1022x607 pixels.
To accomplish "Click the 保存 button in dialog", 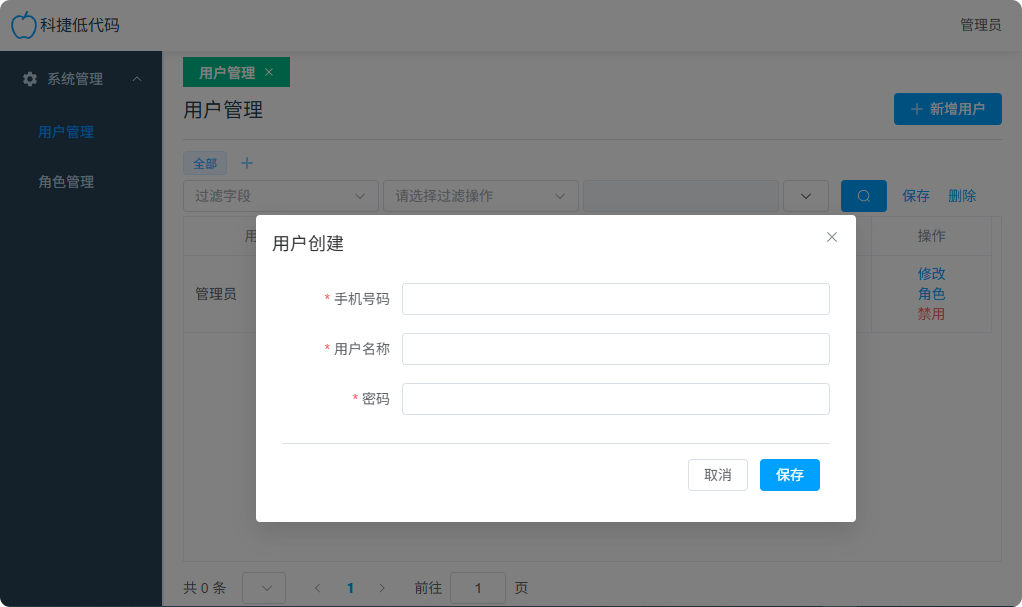I will coord(789,475).
